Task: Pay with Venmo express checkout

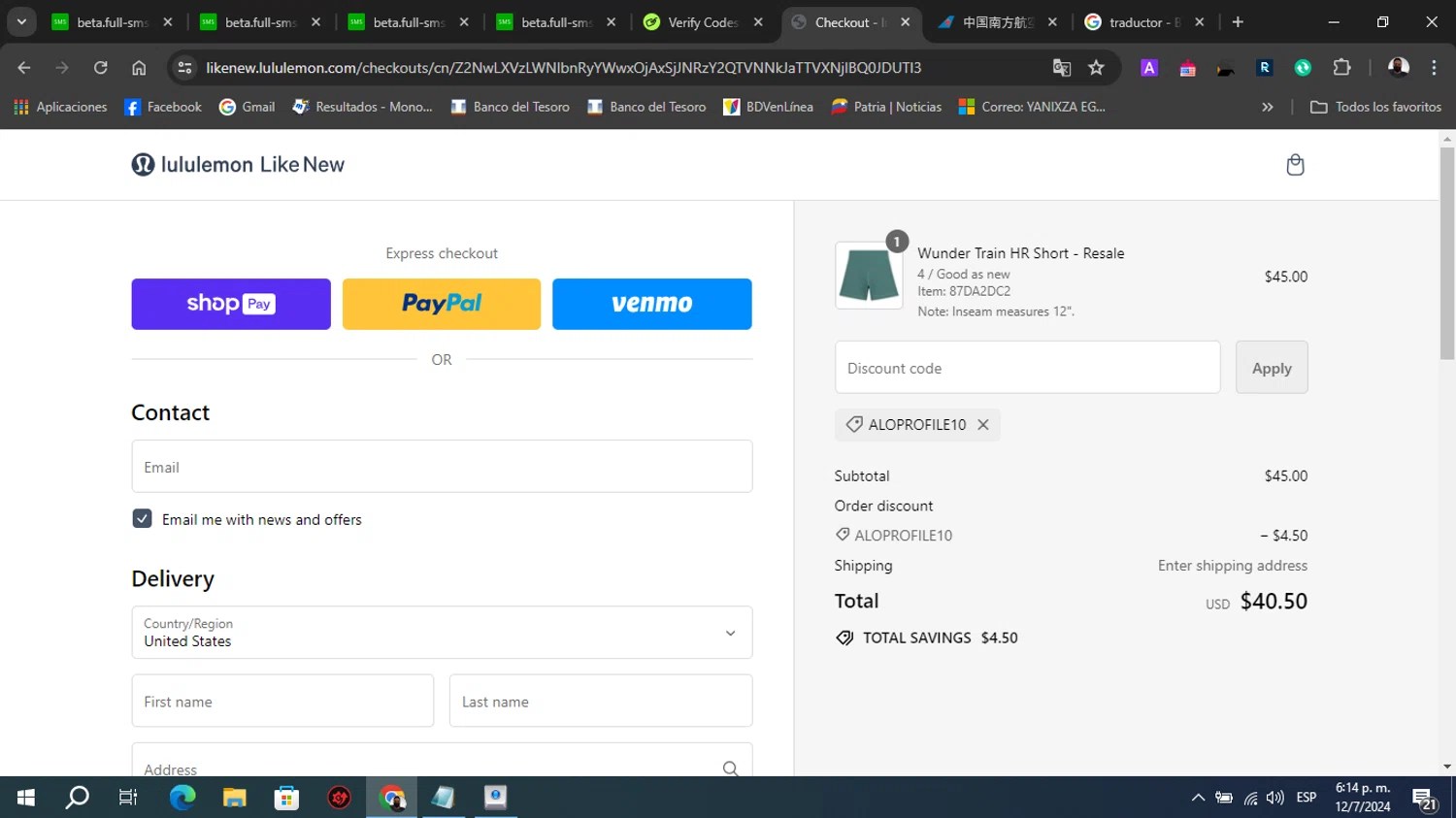Action: pyautogui.click(x=652, y=304)
